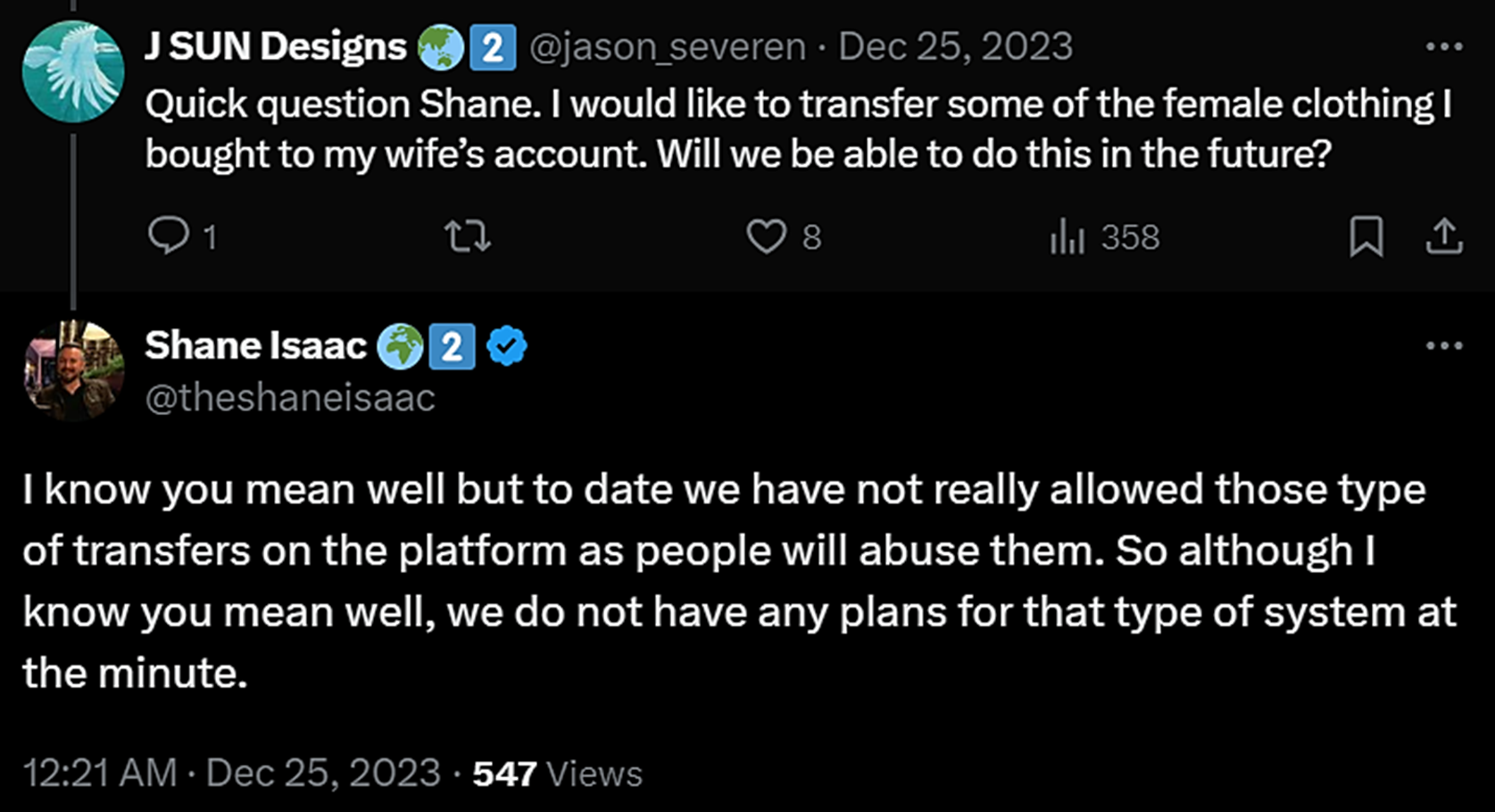This screenshot has height=812, width=1495.
Task: Click the blue 2 badge beside J SUN Designs
Action: click(x=492, y=47)
